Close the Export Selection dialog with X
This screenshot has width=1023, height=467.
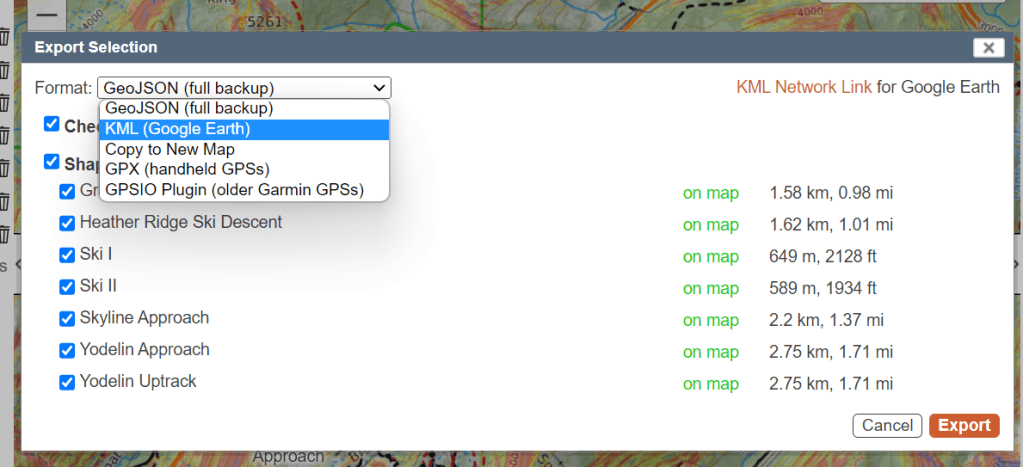(x=987, y=47)
